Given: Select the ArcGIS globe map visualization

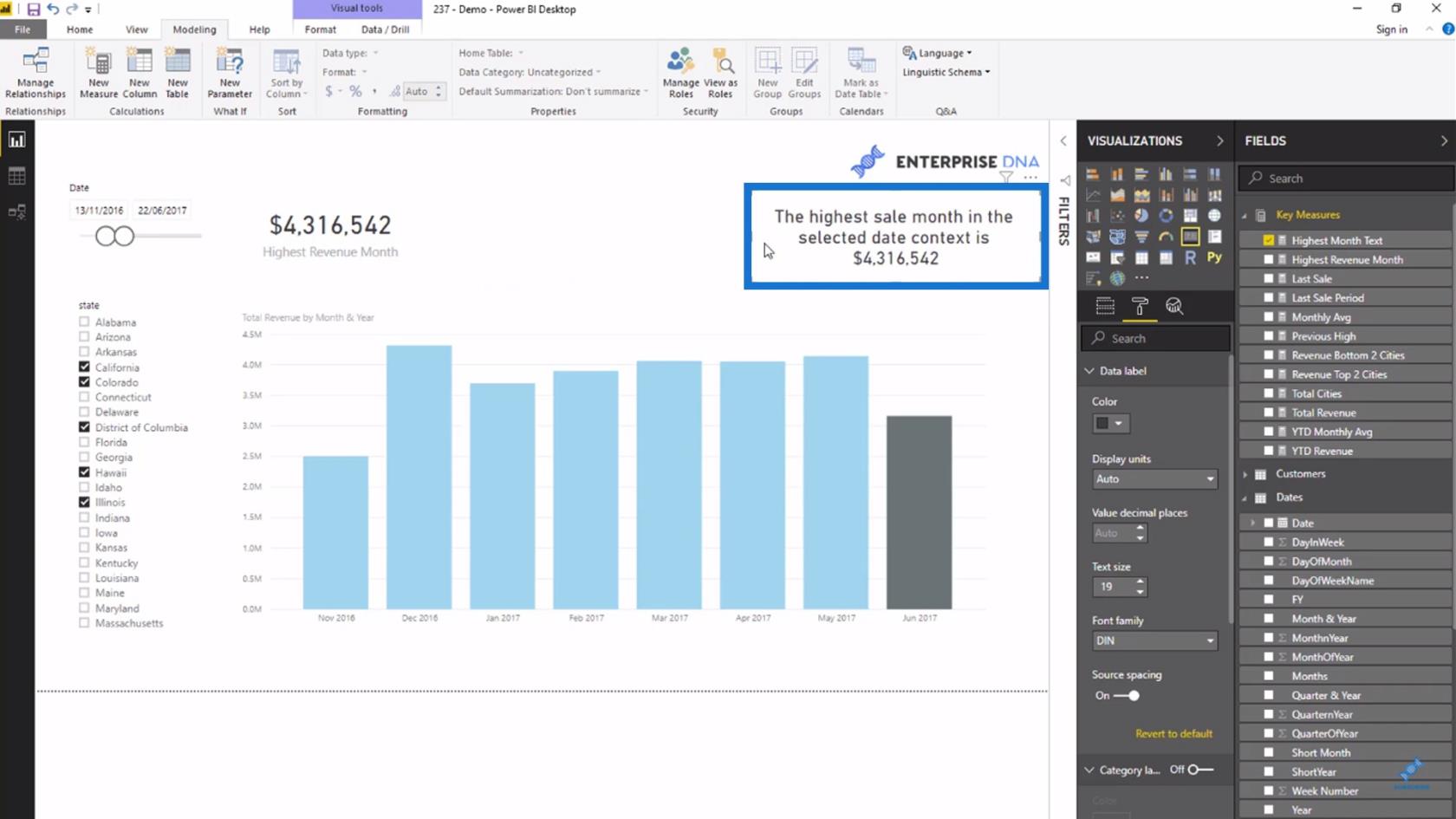Looking at the screenshot, I should (x=1117, y=278).
